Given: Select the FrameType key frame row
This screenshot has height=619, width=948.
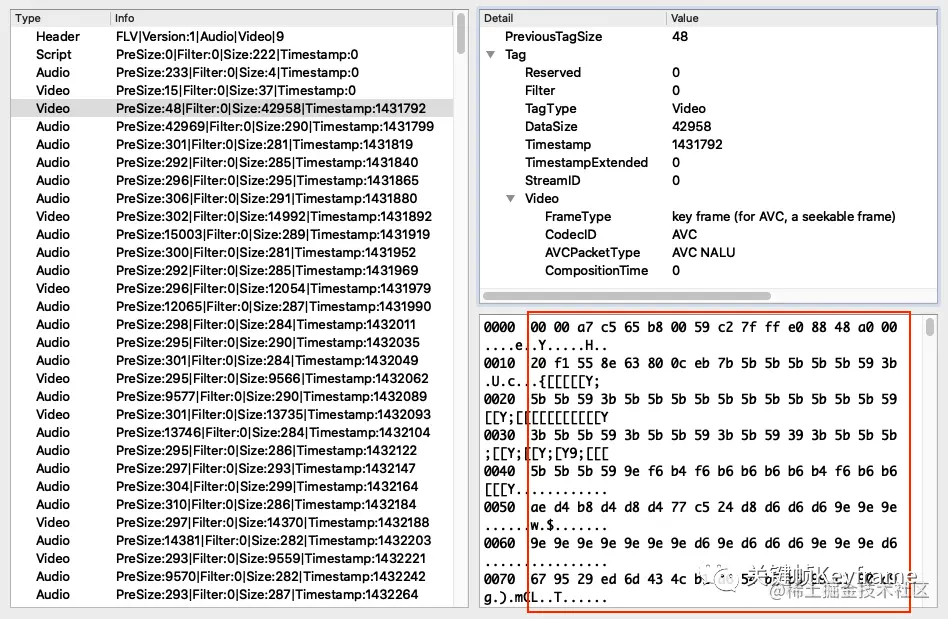Looking at the screenshot, I should tap(709, 216).
